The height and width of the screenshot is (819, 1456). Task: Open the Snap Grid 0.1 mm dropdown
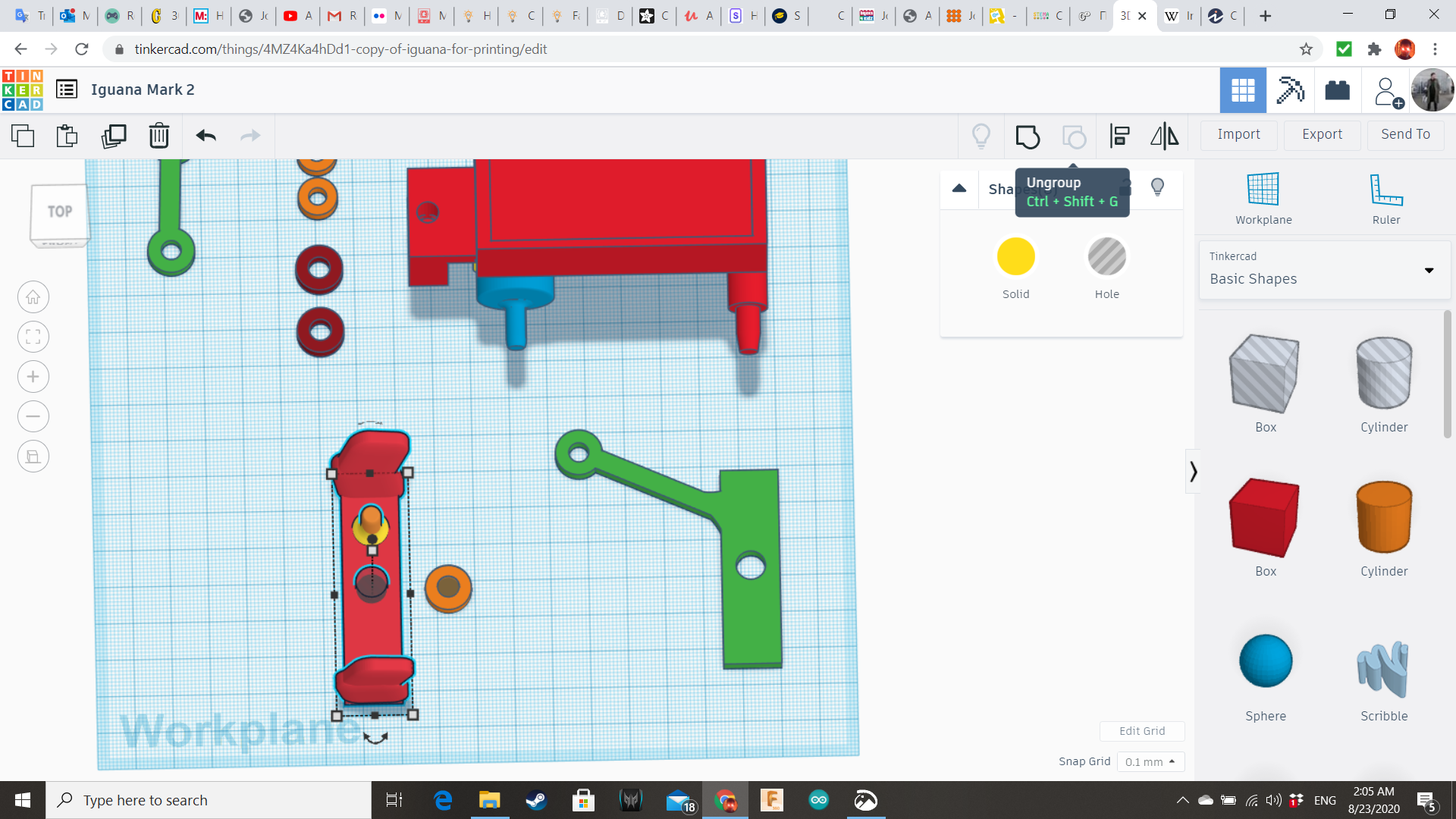point(1150,761)
